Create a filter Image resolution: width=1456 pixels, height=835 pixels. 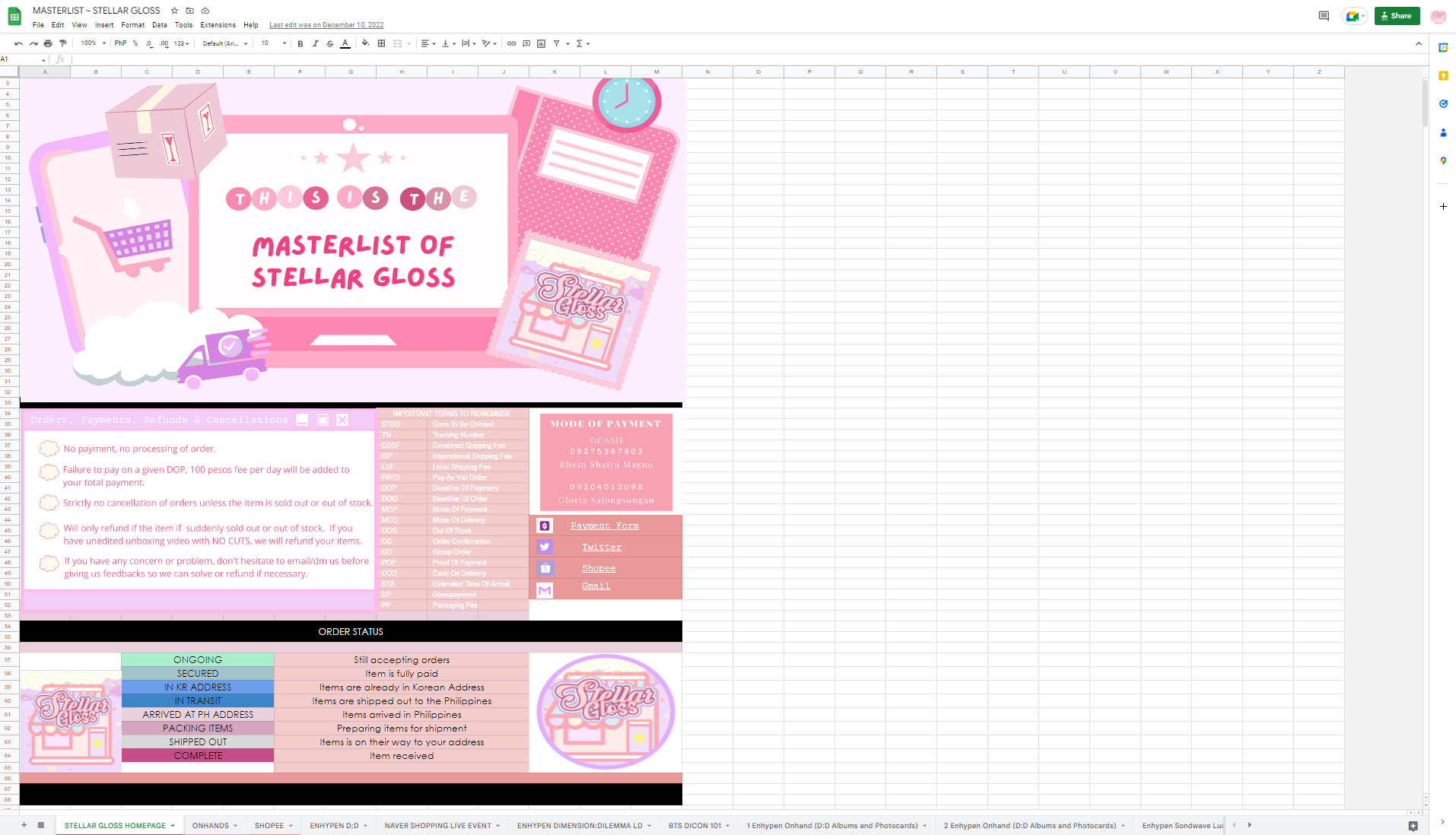(x=557, y=43)
